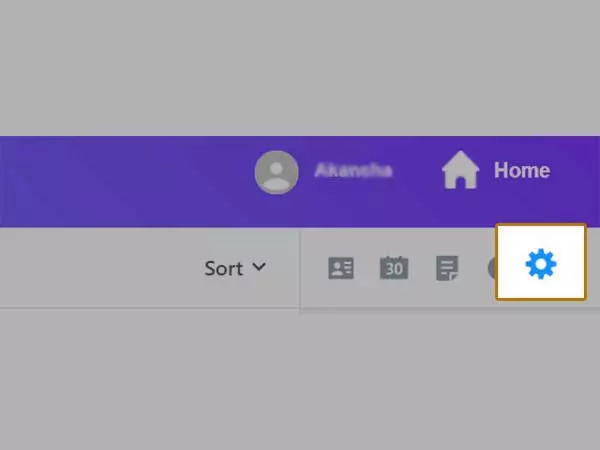Open the Calendar icon showing 30

pos(394,267)
